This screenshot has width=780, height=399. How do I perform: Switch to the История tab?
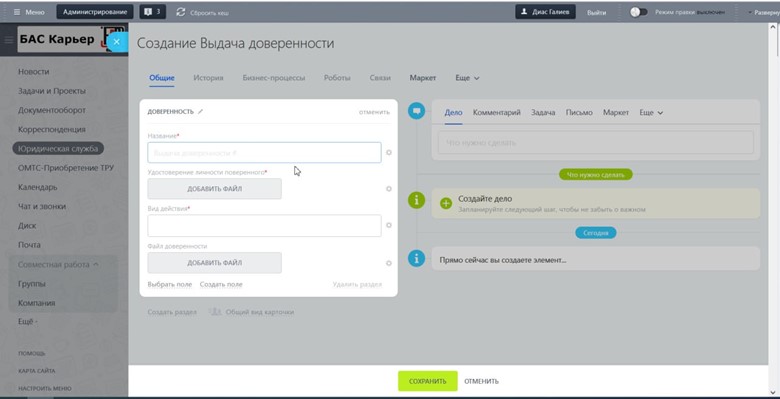click(x=208, y=78)
